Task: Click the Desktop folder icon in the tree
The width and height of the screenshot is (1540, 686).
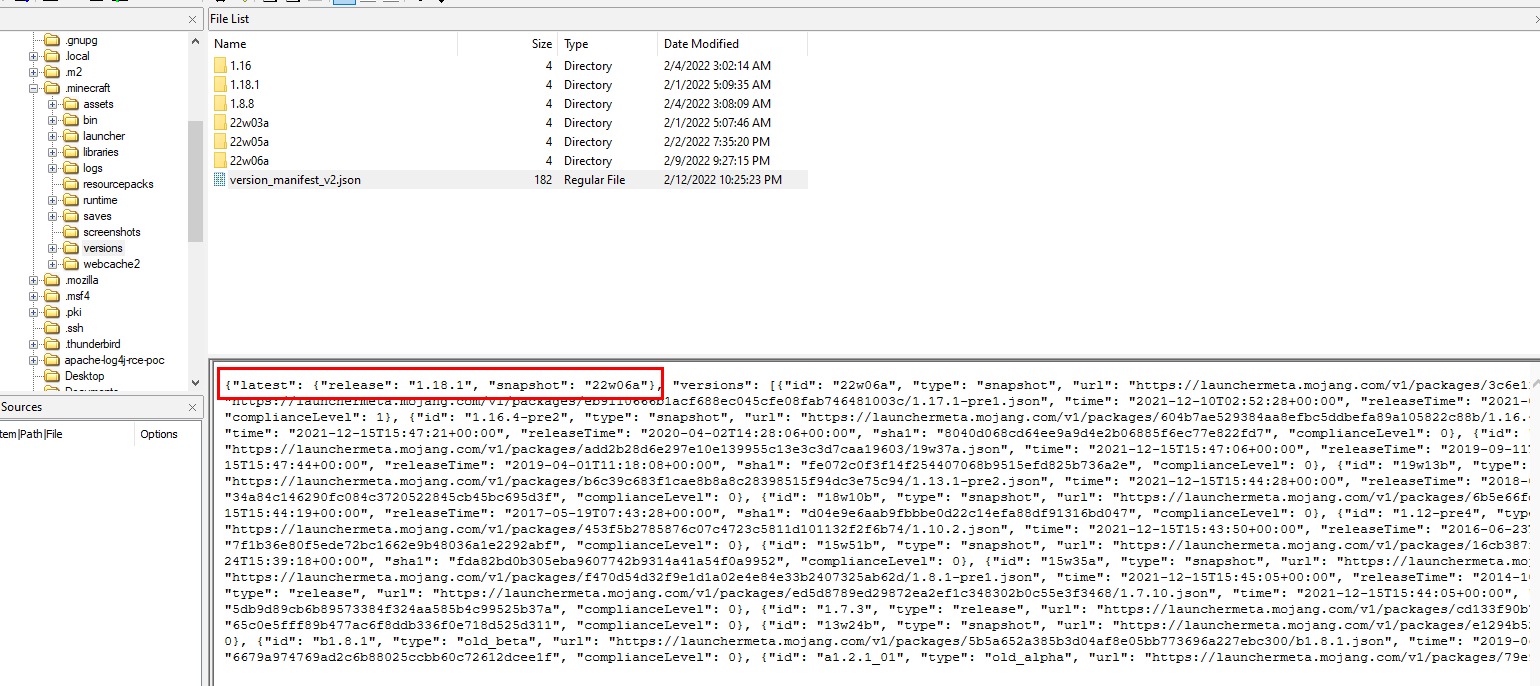Action: pos(52,376)
